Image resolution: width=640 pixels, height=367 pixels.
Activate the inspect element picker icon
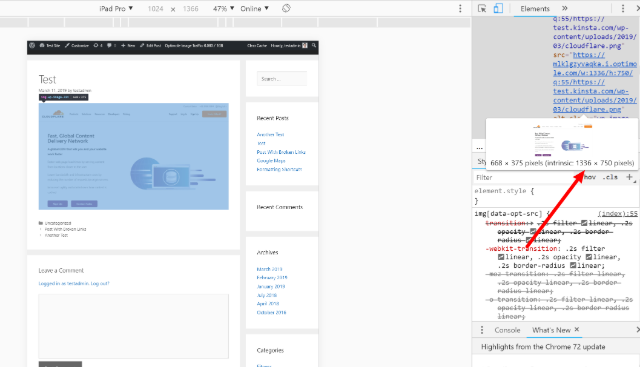(x=482, y=9)
